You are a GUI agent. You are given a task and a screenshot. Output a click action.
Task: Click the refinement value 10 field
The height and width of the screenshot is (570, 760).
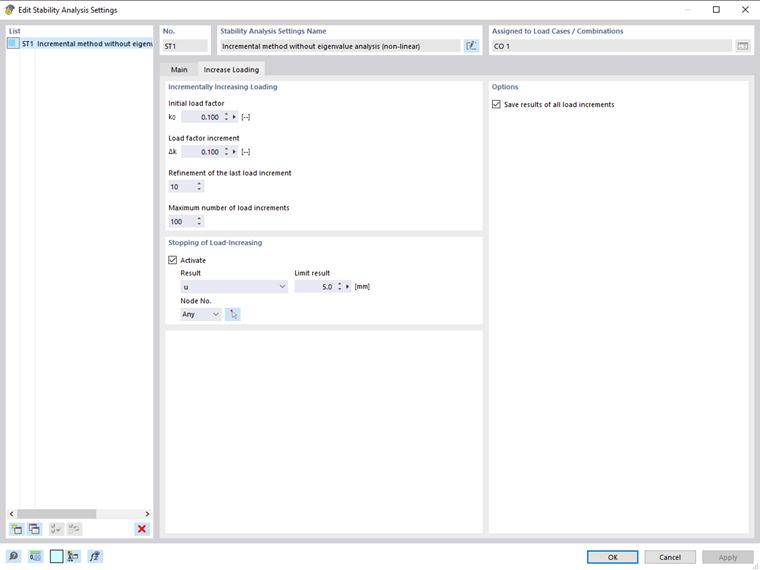tap(182, 187)
